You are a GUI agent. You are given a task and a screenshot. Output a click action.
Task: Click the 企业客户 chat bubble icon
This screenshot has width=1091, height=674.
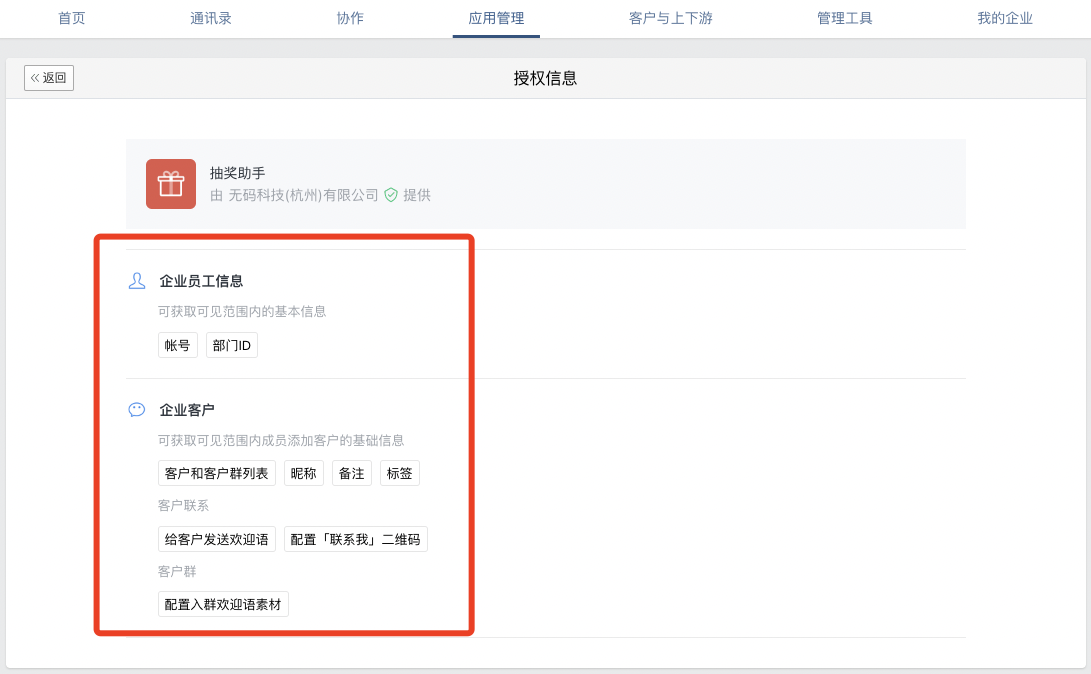click(x=137, y=410)
